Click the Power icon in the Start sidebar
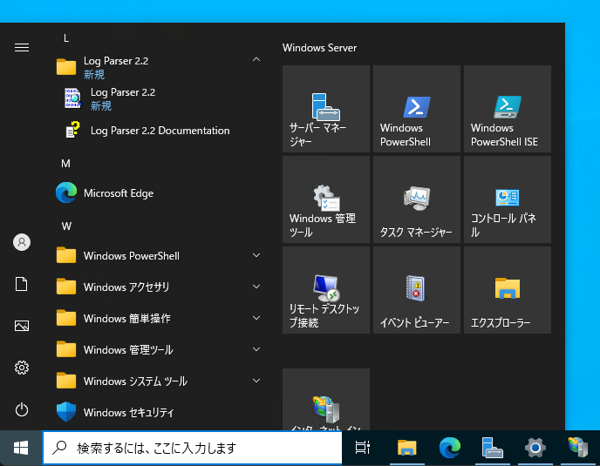Viewport: 600px width, 466px height. click(x=22, y=409)
